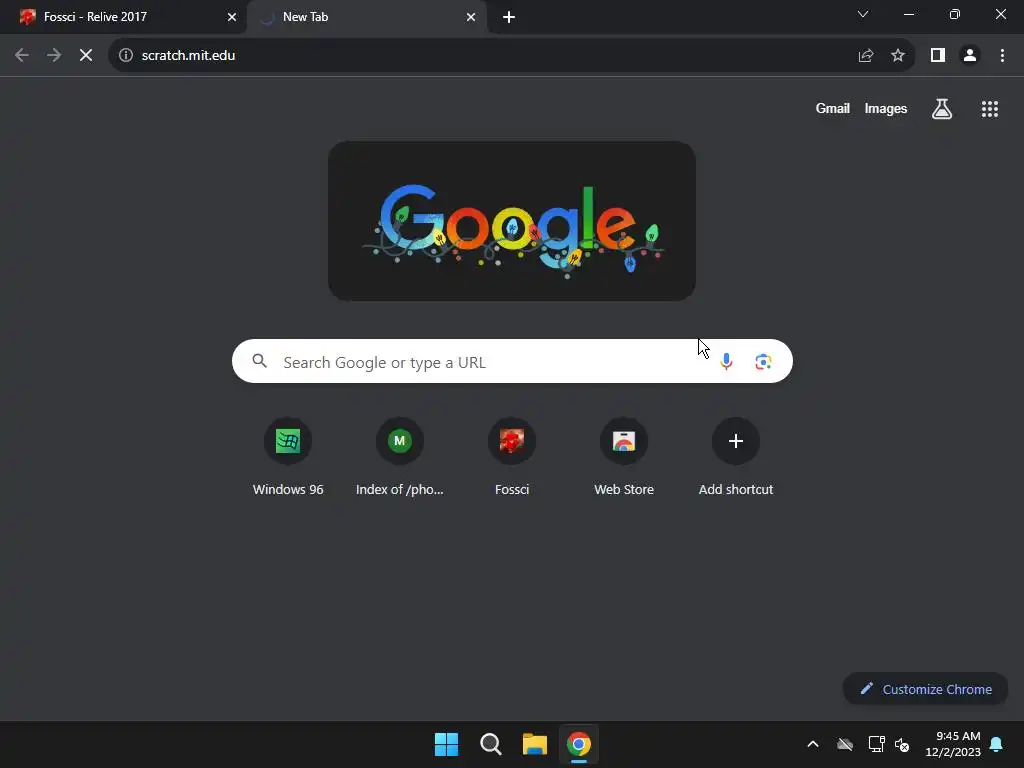The height and width of the screenshot is (768, 1024).
Task: Open Chrome three-dot menu
Action: tap(1002, 56)
